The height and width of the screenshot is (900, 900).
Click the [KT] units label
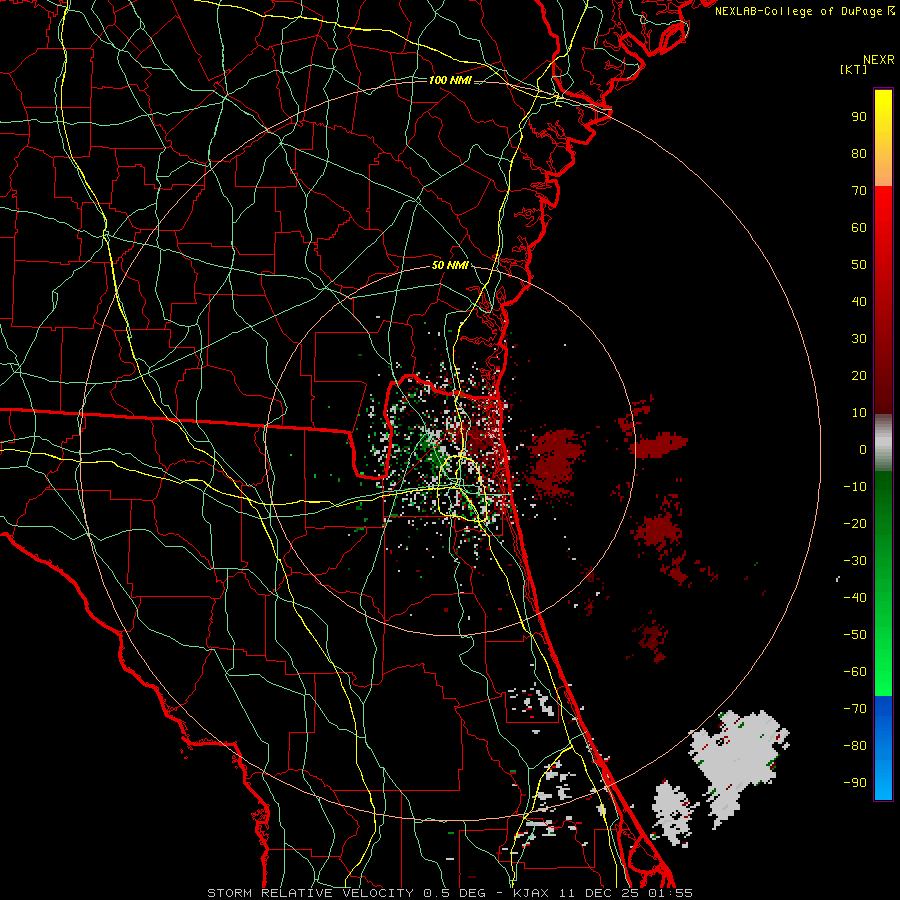pos(854,69)
